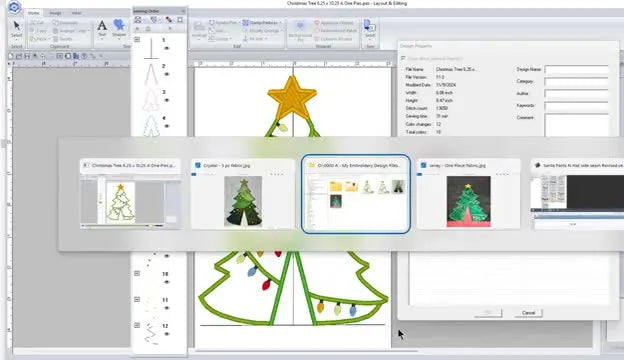Open dropdown arrow under Arrange button
The width and height of the screenshot is (624, 360).
(199, 40)
